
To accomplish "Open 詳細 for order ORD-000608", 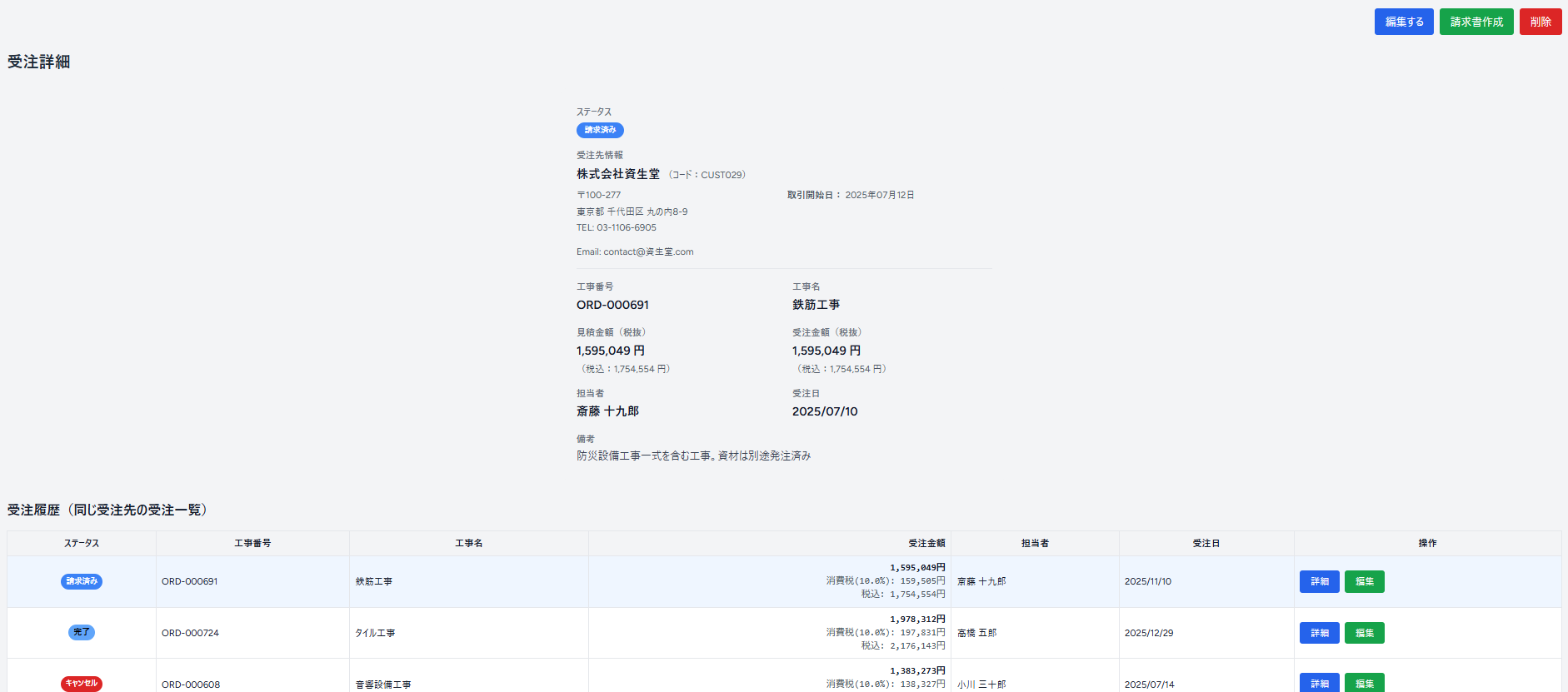I will pyautogui.click(x=1319, y=683).
